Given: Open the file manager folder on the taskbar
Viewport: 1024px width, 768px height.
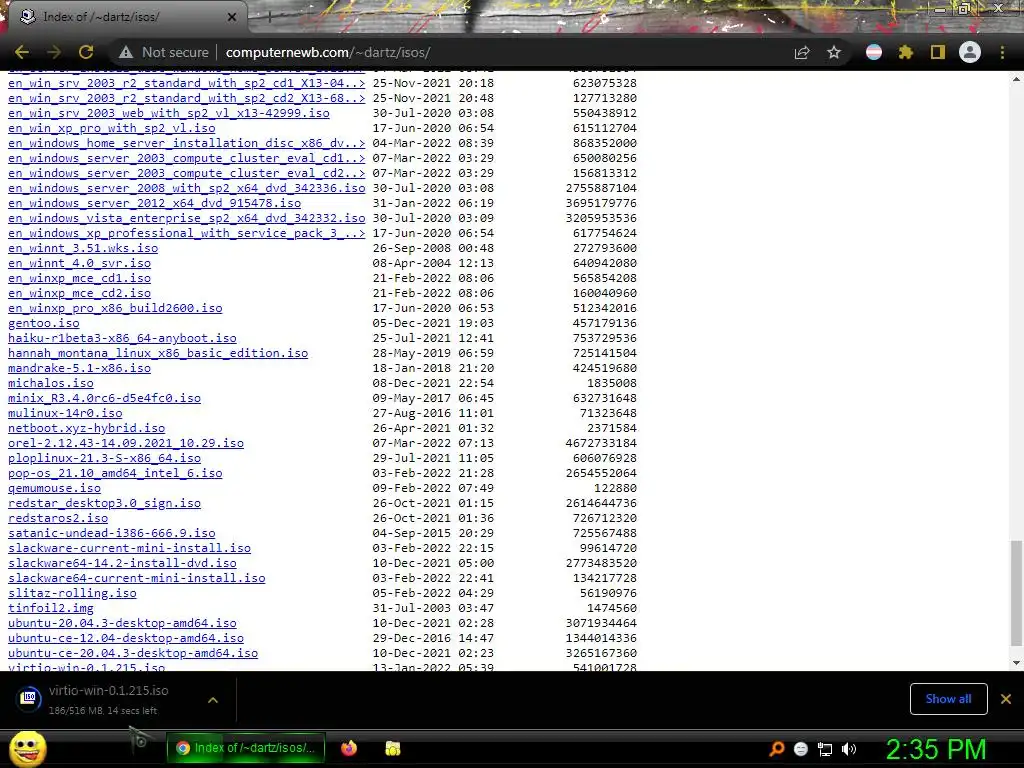Looking at the screenshot, I should pos(392,748).
